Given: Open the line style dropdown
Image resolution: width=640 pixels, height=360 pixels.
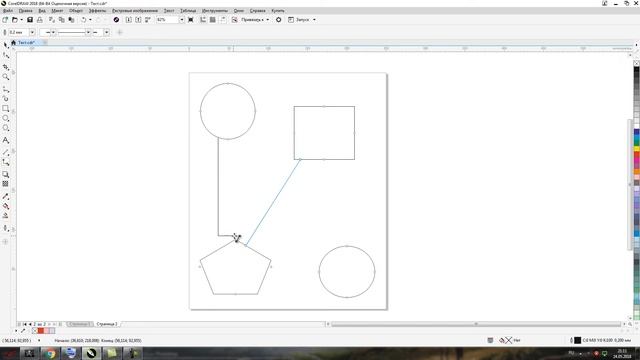Looking at the screenshot, I should point(88,32).
